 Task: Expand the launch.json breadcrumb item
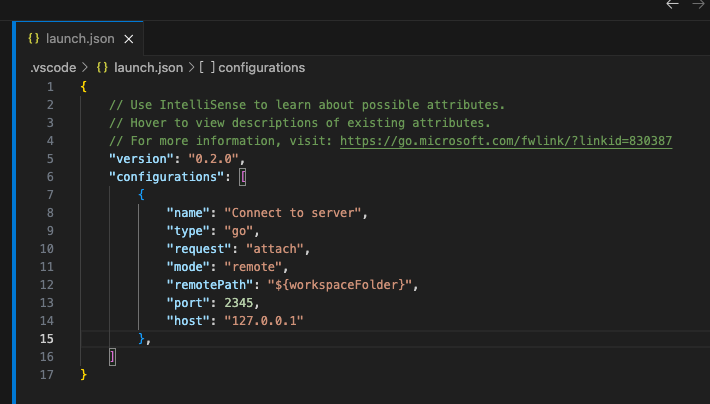coord(147,68)
